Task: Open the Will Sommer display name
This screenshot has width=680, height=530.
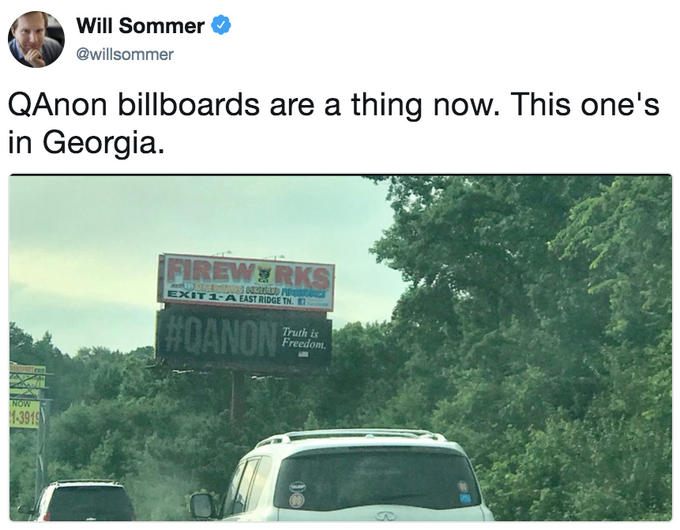Action: tap(141, 26)
